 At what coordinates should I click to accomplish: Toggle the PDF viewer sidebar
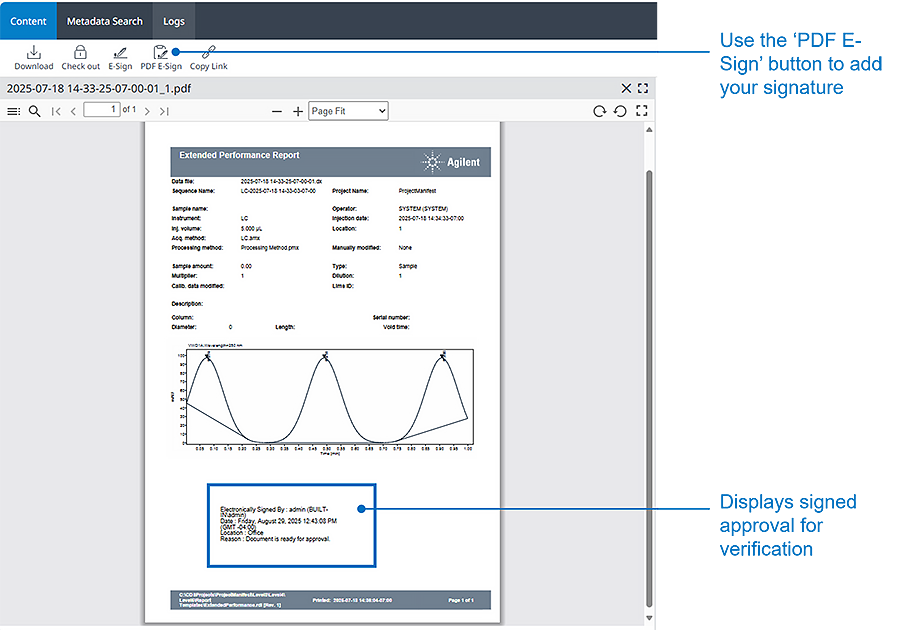13,111
